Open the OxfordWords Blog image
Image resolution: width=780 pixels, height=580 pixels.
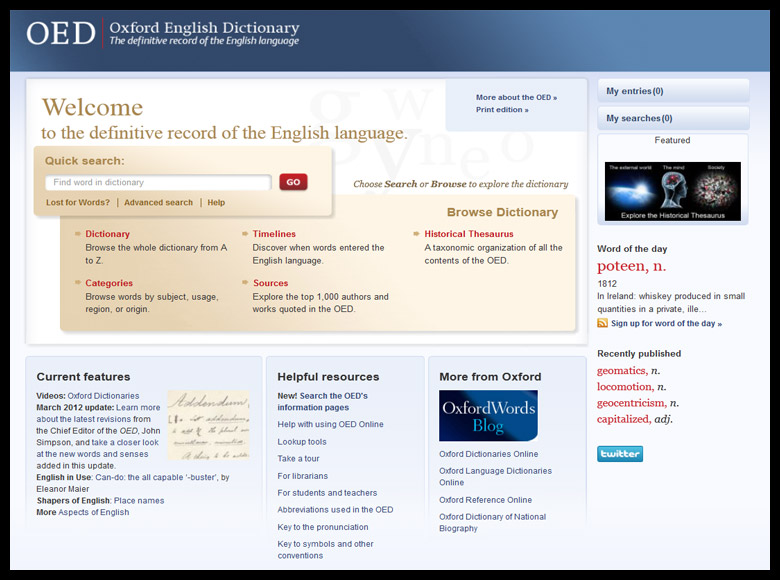click(x=488, y=416)
